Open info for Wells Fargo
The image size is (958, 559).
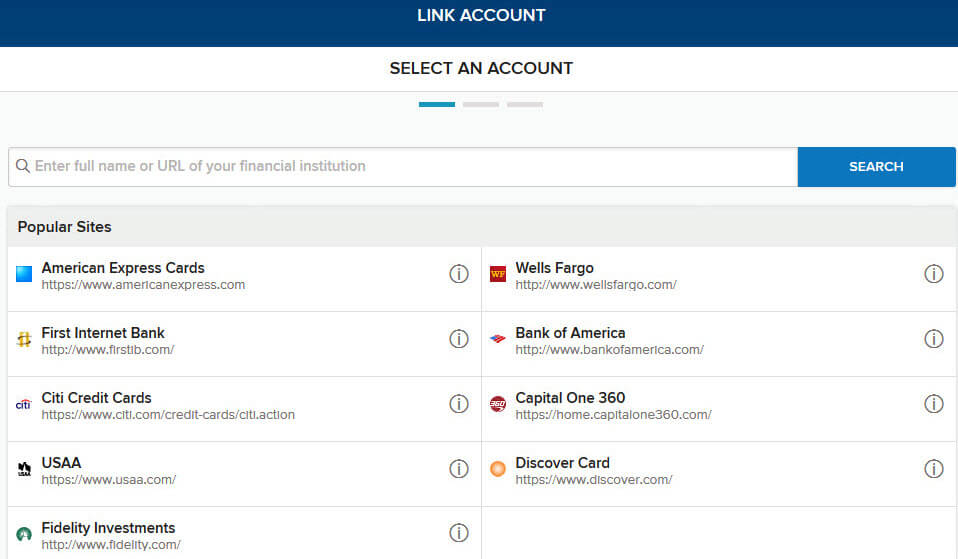[x=934, y=274]
